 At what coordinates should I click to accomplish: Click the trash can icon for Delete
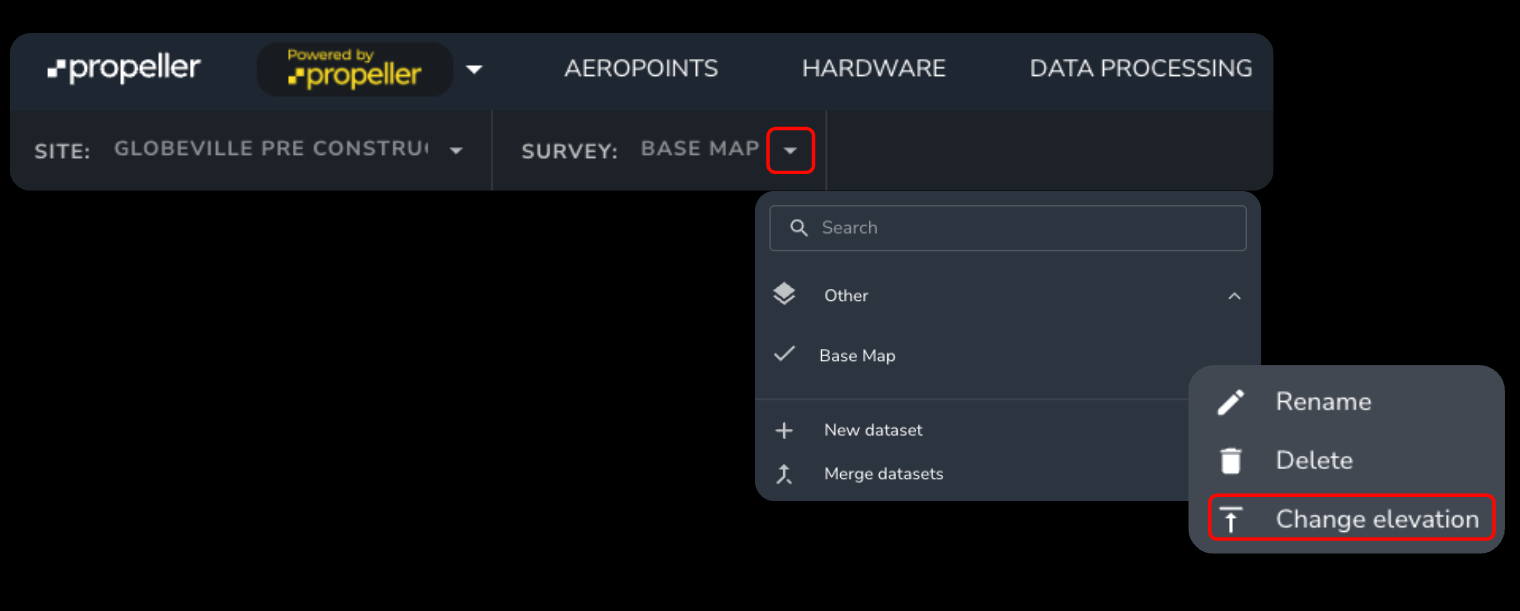coord(1230,461)
